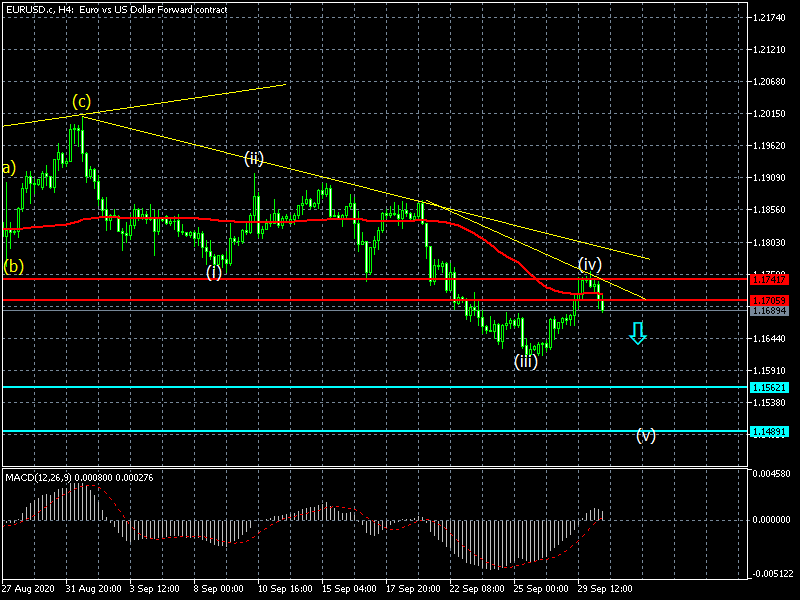
Task: Click the 8 Sep 00:00 time label
Action: coord(219,589)
